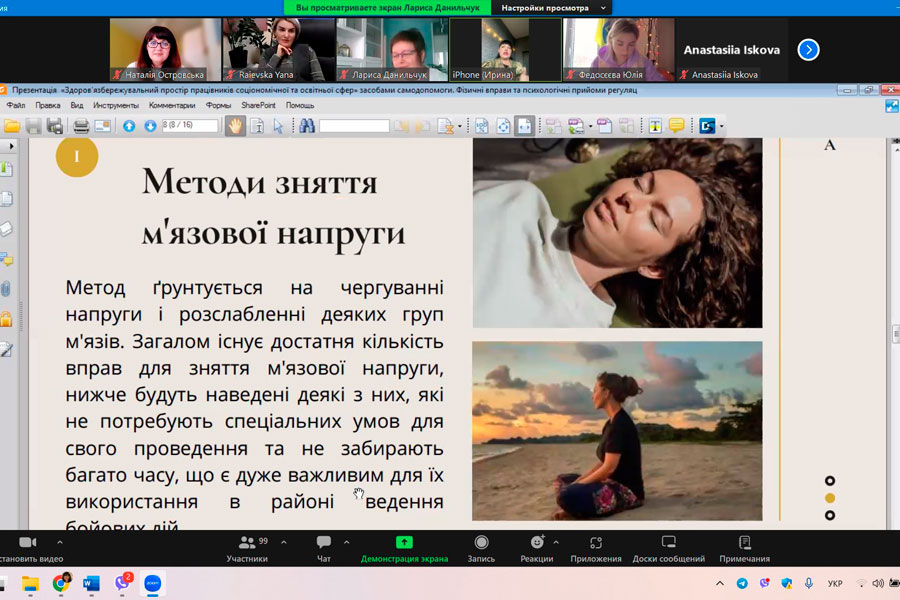
Task: Click the binoculars search icon
Action: pos(307,126)
